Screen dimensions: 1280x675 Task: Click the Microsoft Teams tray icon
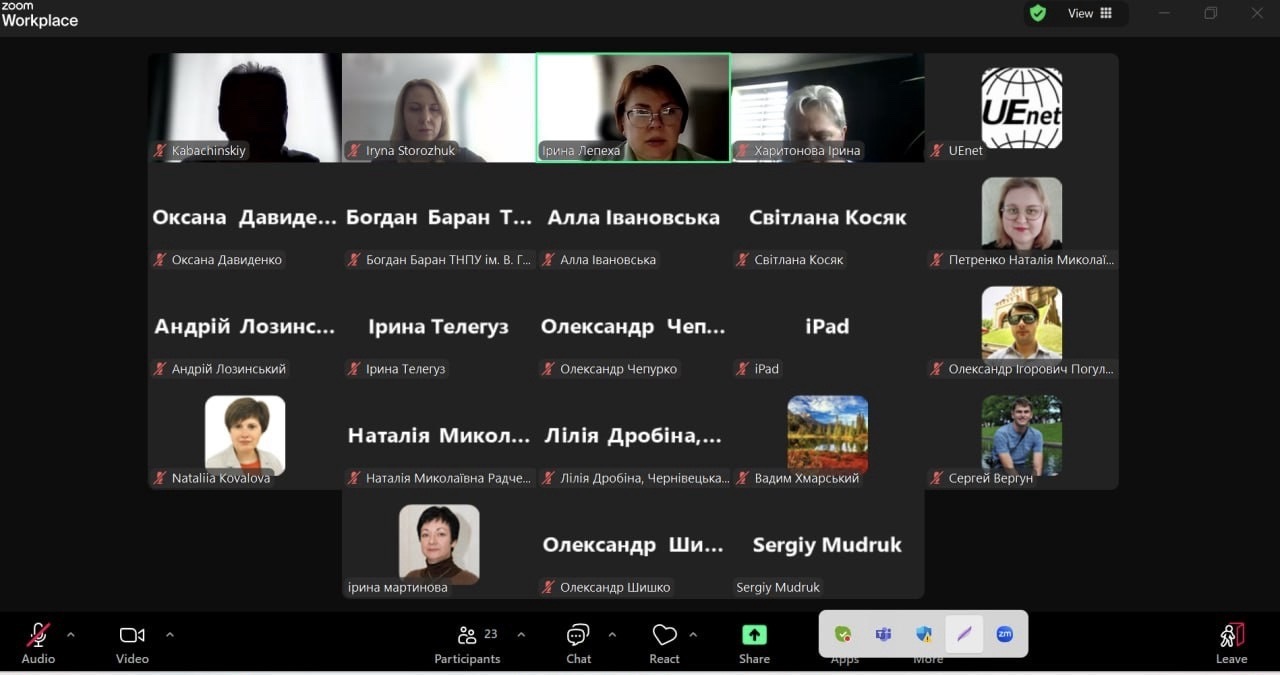pos(883,634)
